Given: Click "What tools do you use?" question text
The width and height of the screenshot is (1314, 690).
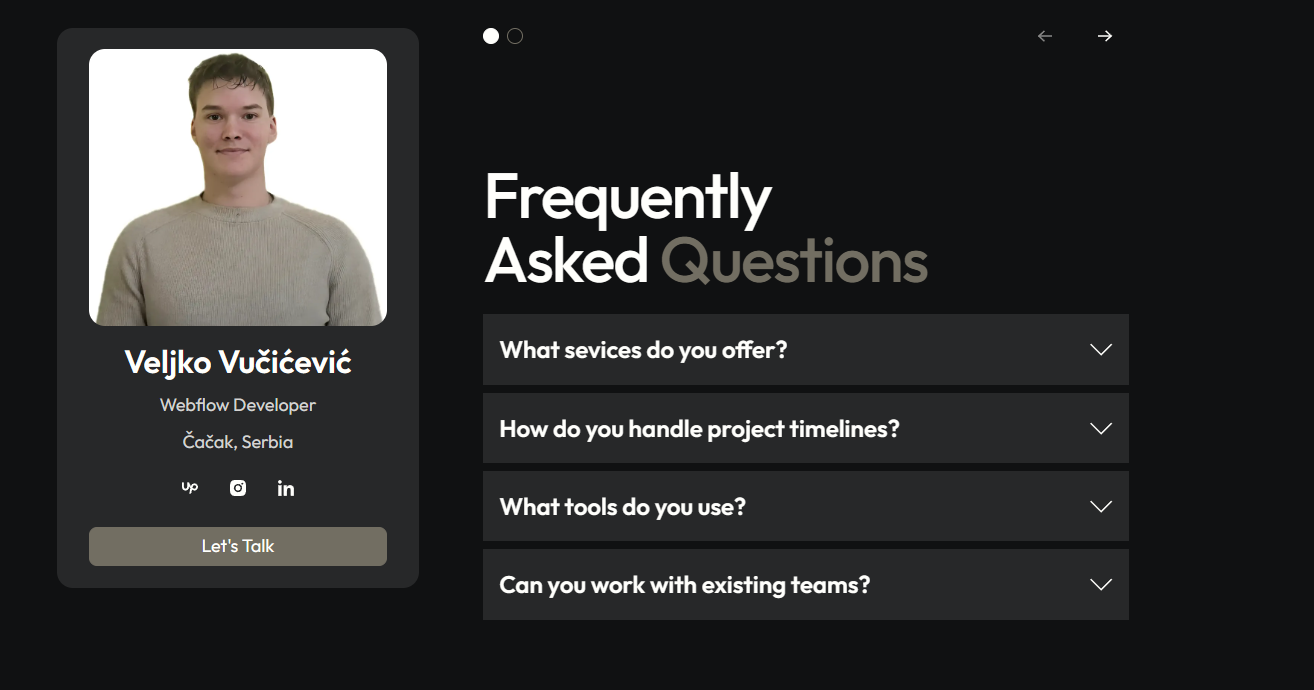Looking at the screenshot, I should pos(622,507).
